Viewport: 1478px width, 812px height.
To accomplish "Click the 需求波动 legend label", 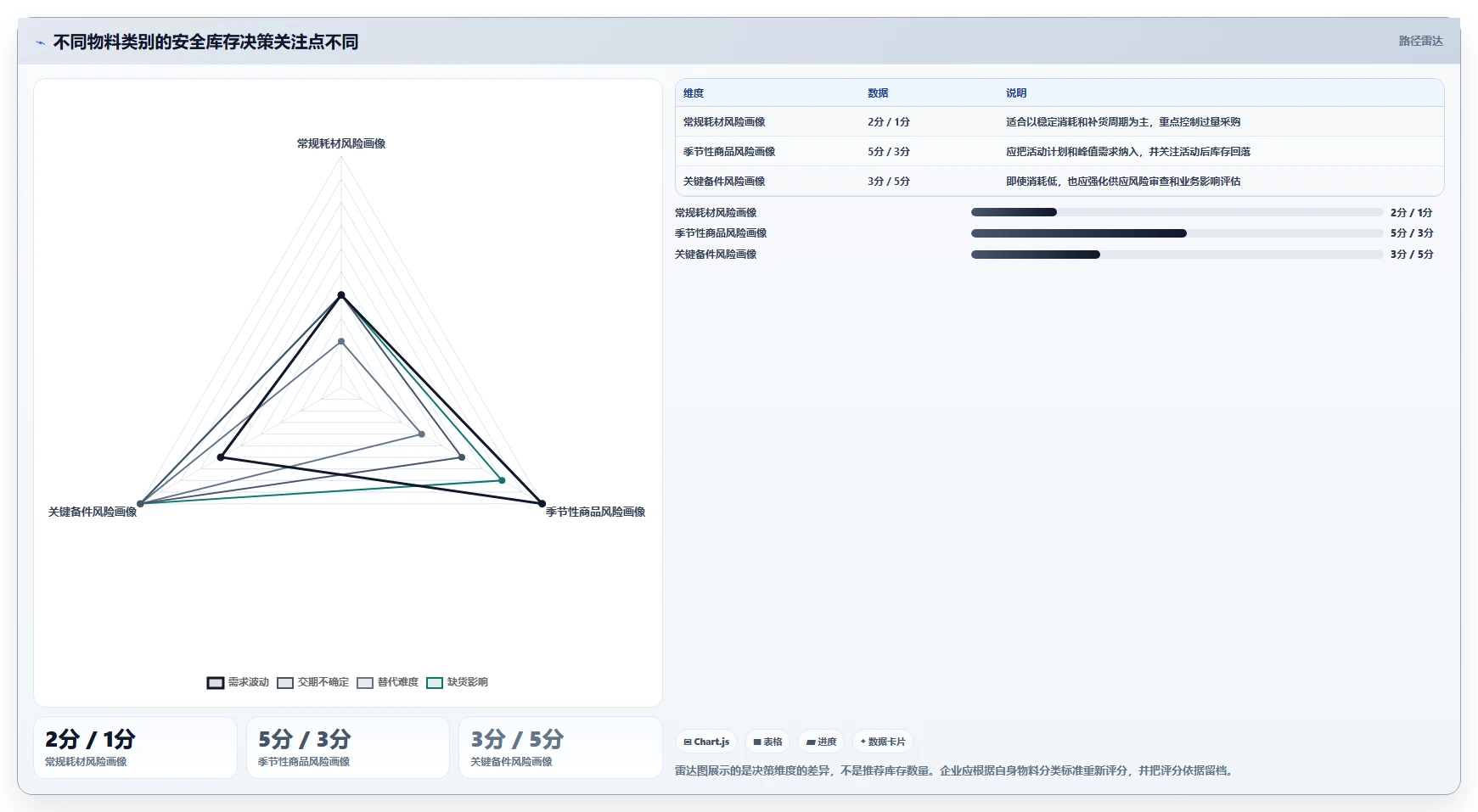I will 249,682.
